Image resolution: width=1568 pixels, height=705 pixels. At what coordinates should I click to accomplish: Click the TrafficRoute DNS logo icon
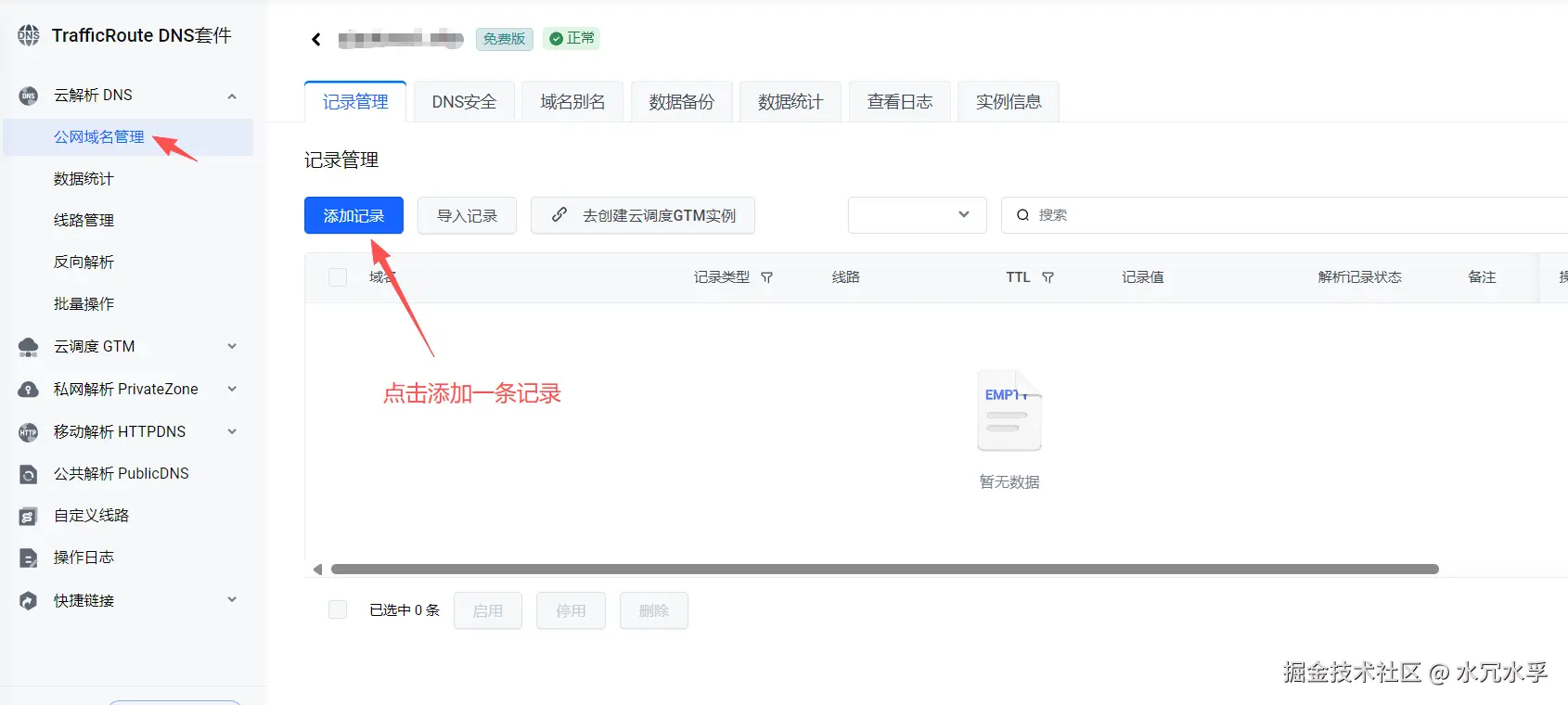[29, 35]
